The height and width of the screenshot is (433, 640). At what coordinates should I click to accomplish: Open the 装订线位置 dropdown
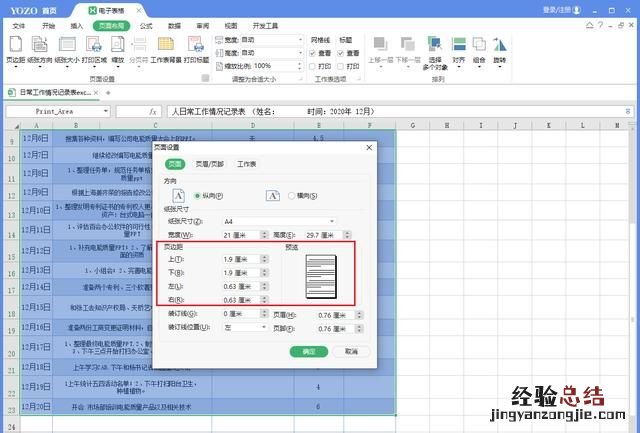[263, 326]
